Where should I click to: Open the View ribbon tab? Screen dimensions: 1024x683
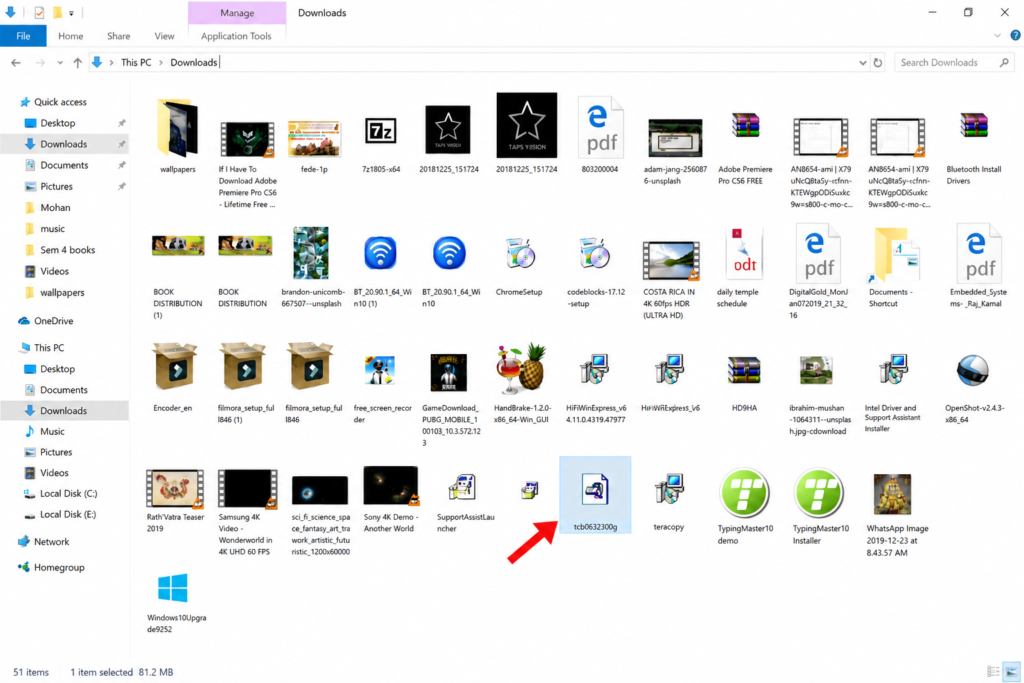pos(164,36)
